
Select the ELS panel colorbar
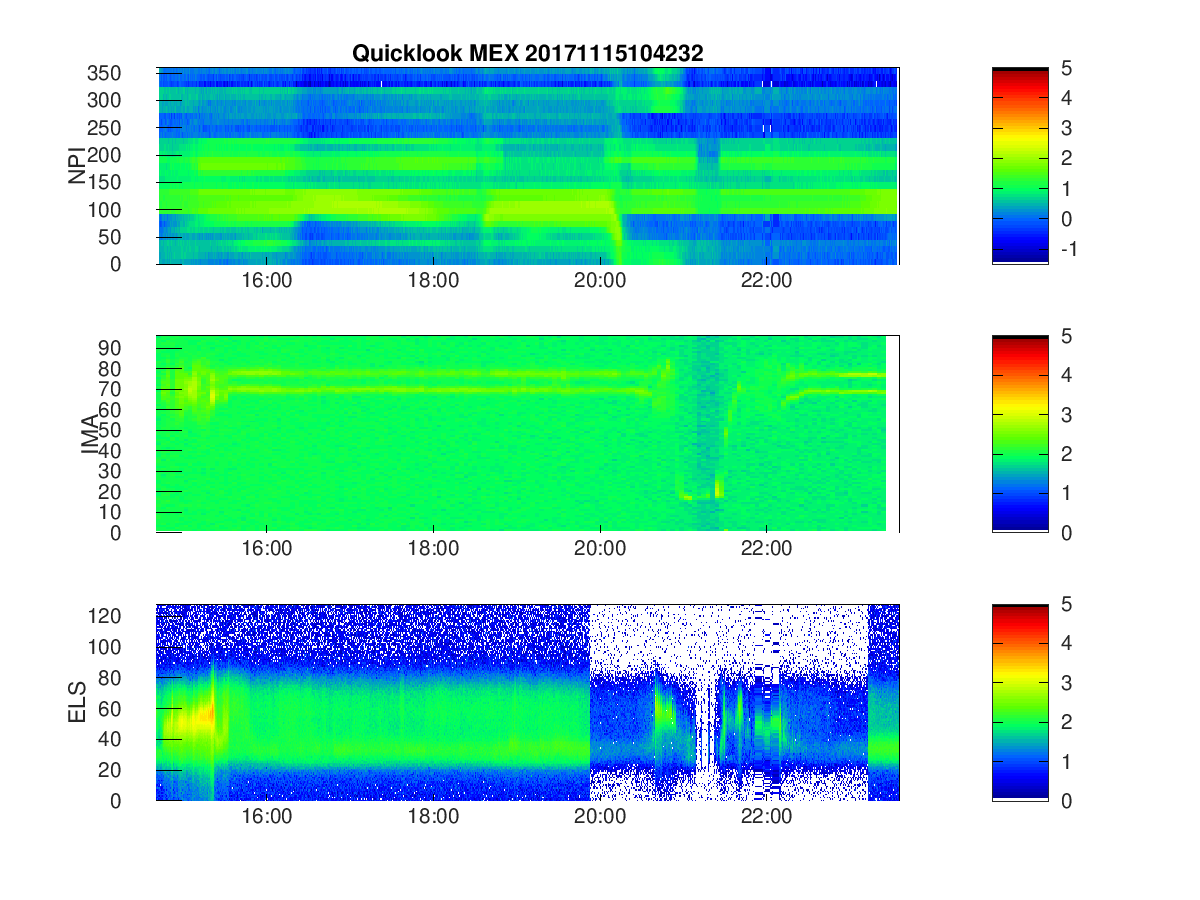tap(1020, 702)
